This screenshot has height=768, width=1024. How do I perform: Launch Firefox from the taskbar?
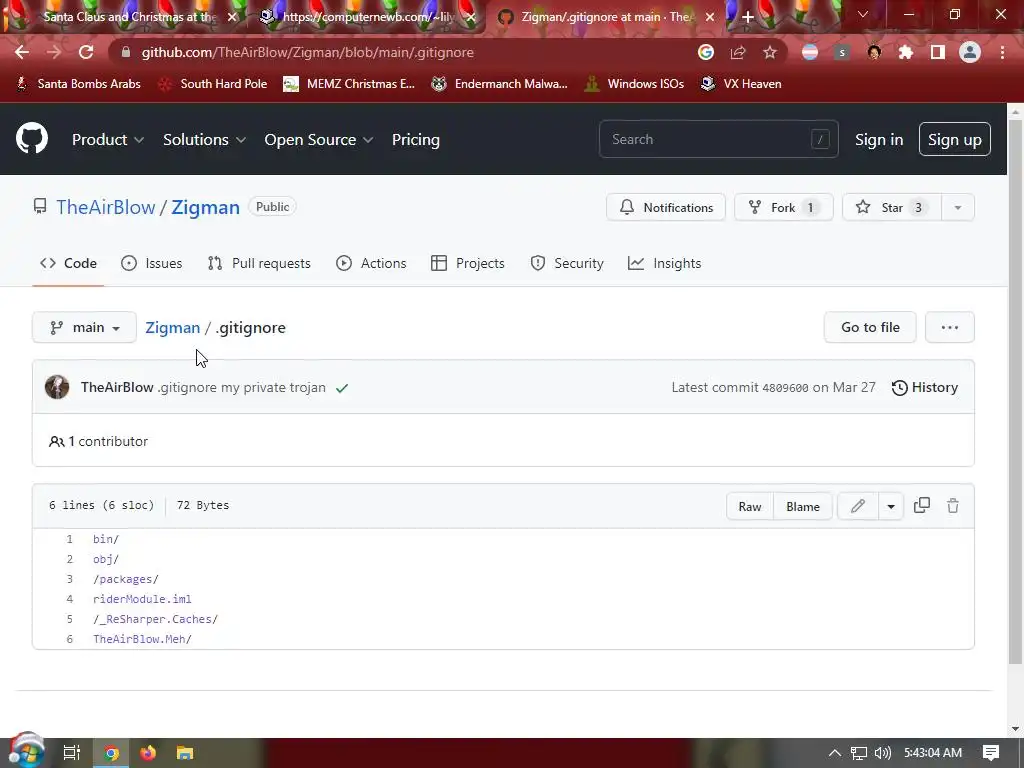pos(148,753)
